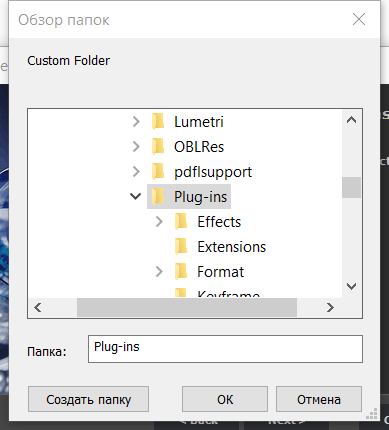The height and width of the screenshot is (430, 389).
Task: Select the Extensions folder label
Action: [x=232, y=247]
